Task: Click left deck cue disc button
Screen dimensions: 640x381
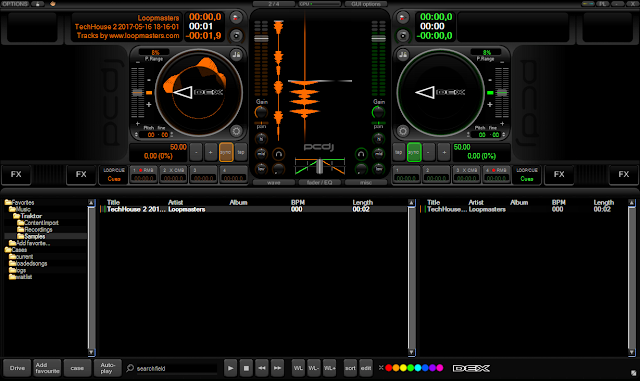Action: 236,36
